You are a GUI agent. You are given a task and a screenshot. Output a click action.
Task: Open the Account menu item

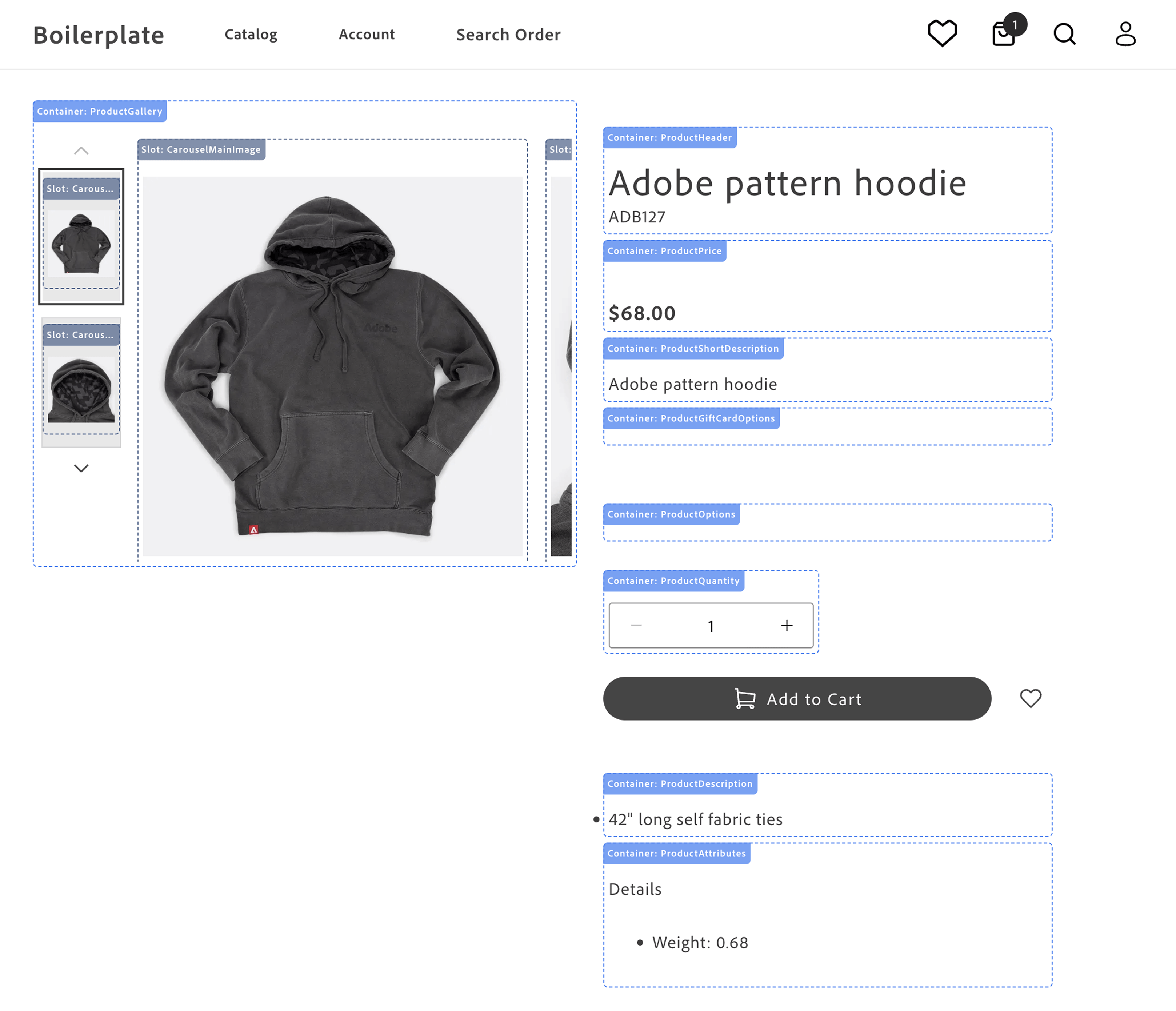(367, 35)
